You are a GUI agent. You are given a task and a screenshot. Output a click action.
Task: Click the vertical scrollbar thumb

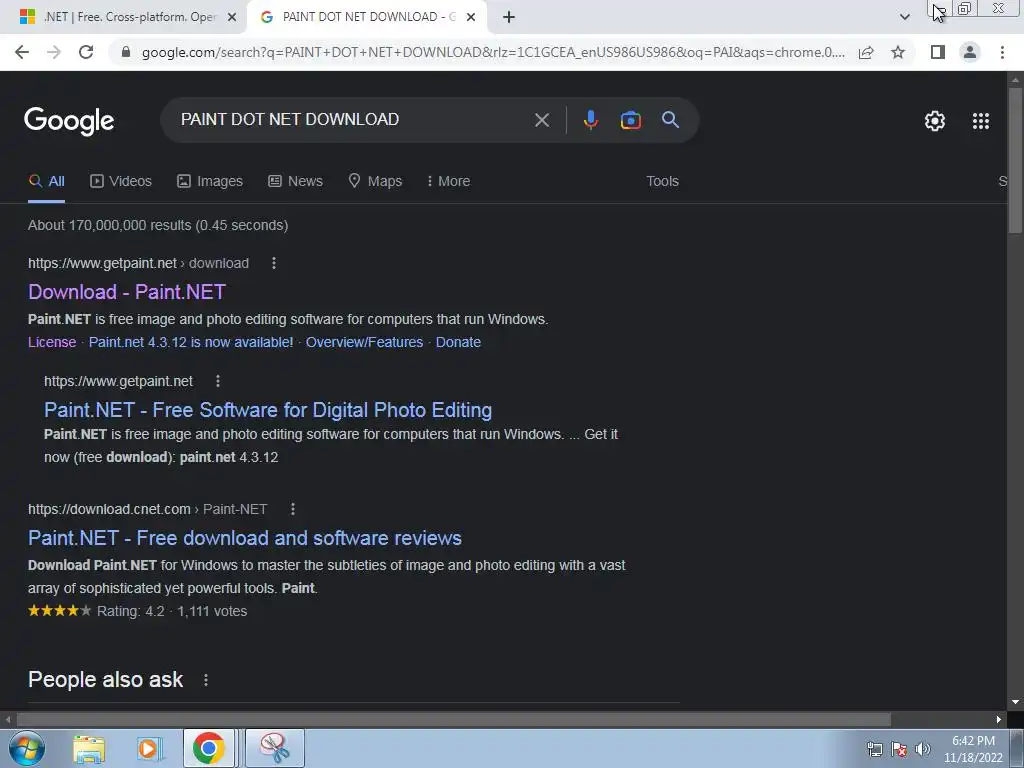(x=1014, y=160)
